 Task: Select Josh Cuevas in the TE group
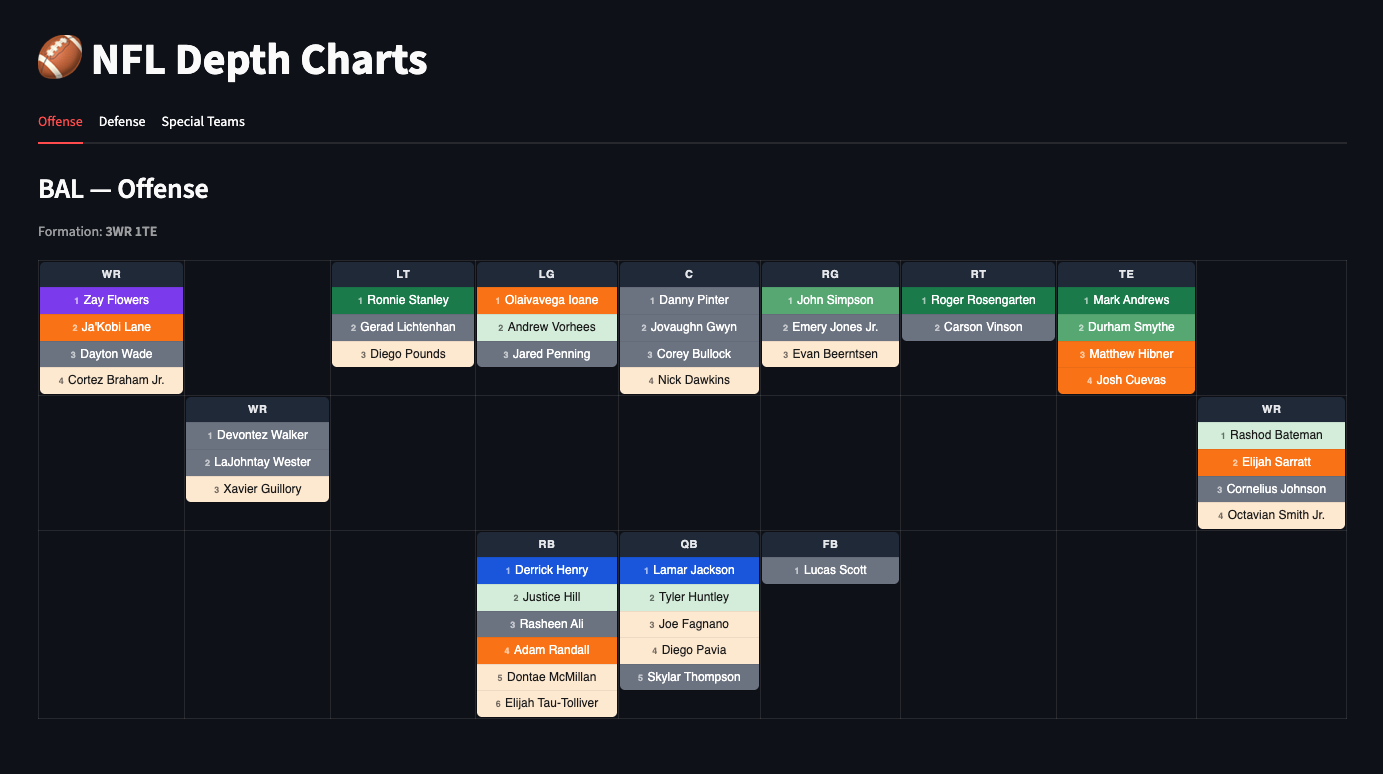tap(1126, 380)
